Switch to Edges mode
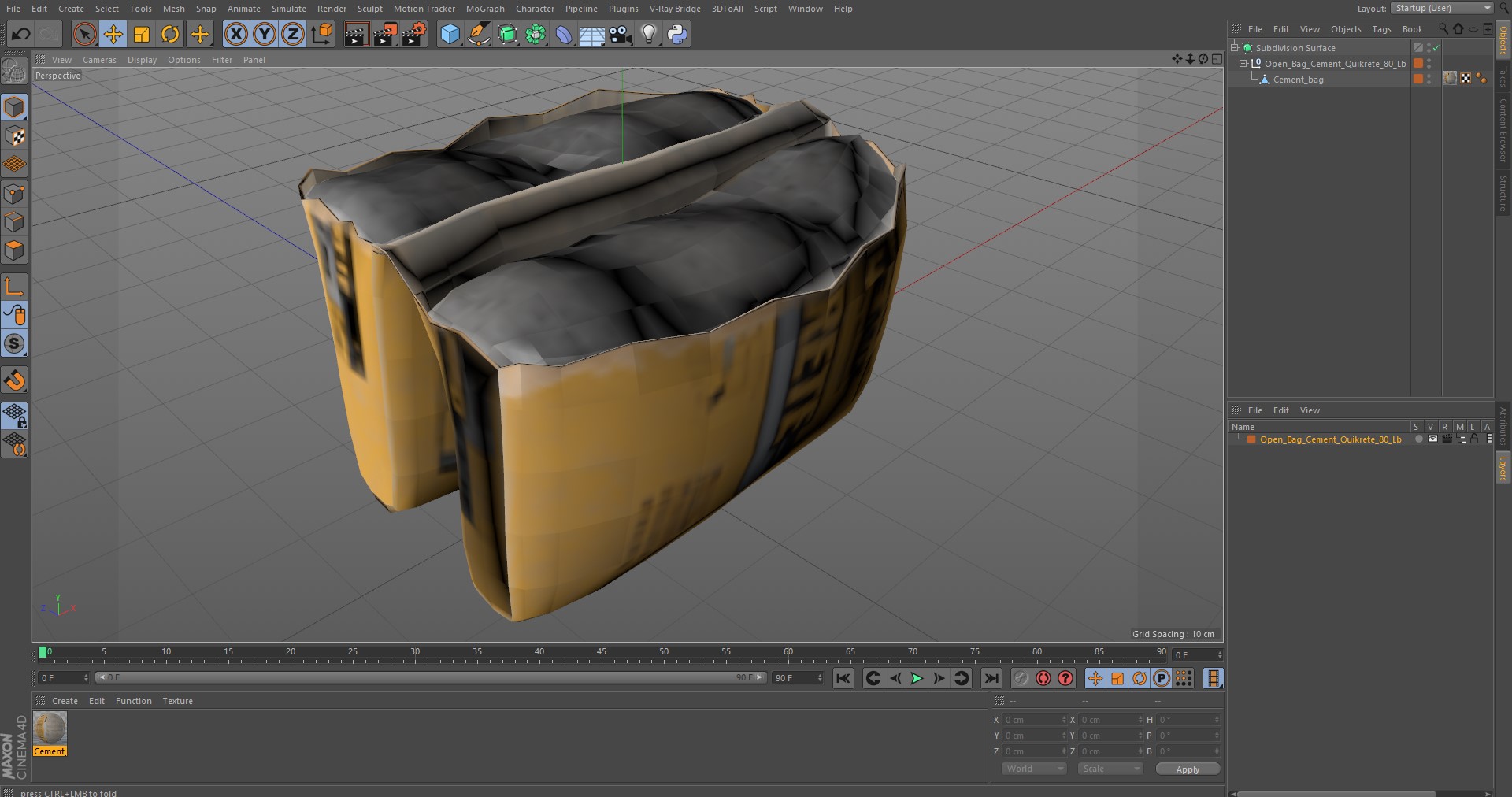This screenshot has height=797, width=1512. [14, 222]
